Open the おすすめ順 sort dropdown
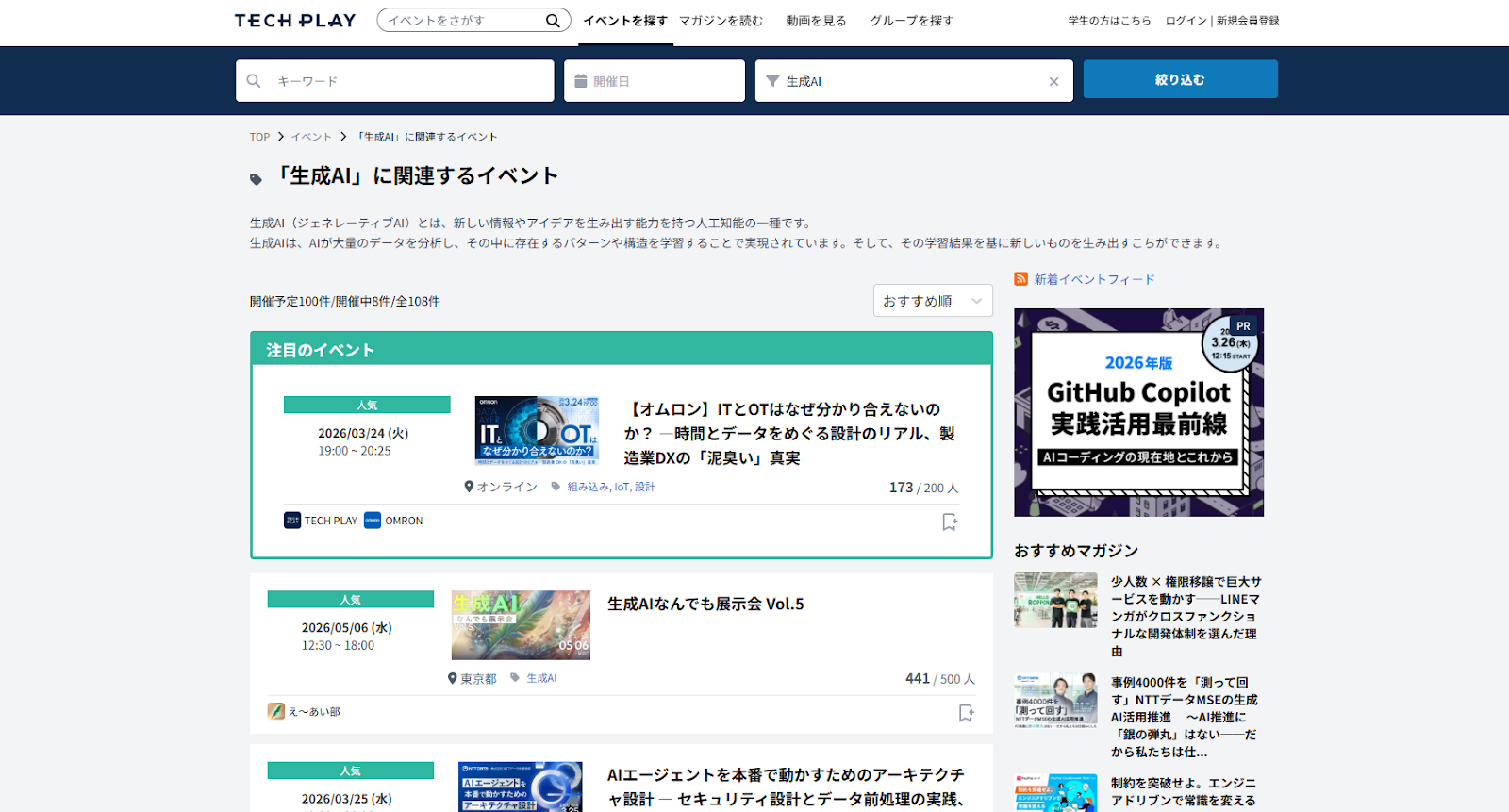1509x812 pixels. tap(932, 301)
